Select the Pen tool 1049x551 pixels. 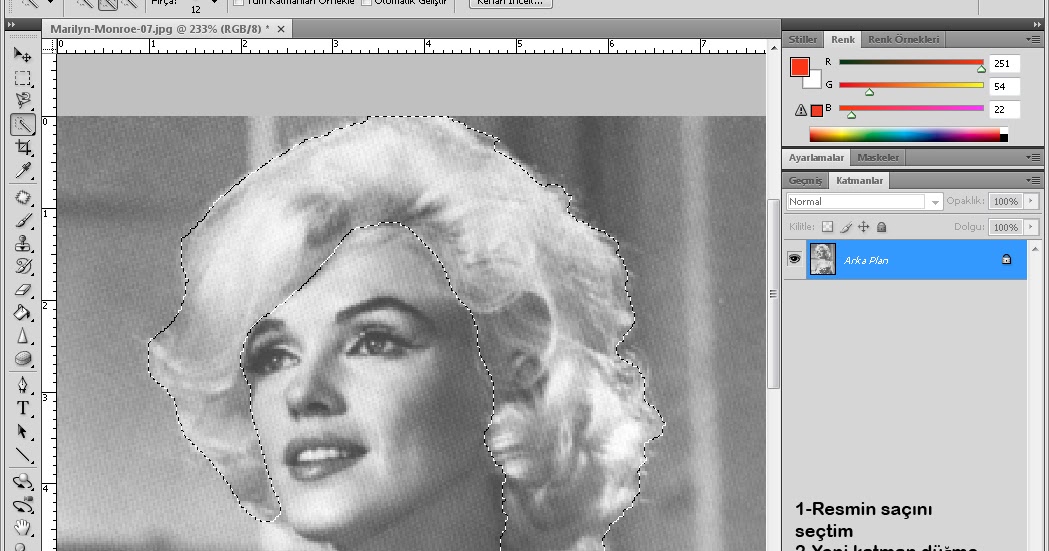(23, 385)
